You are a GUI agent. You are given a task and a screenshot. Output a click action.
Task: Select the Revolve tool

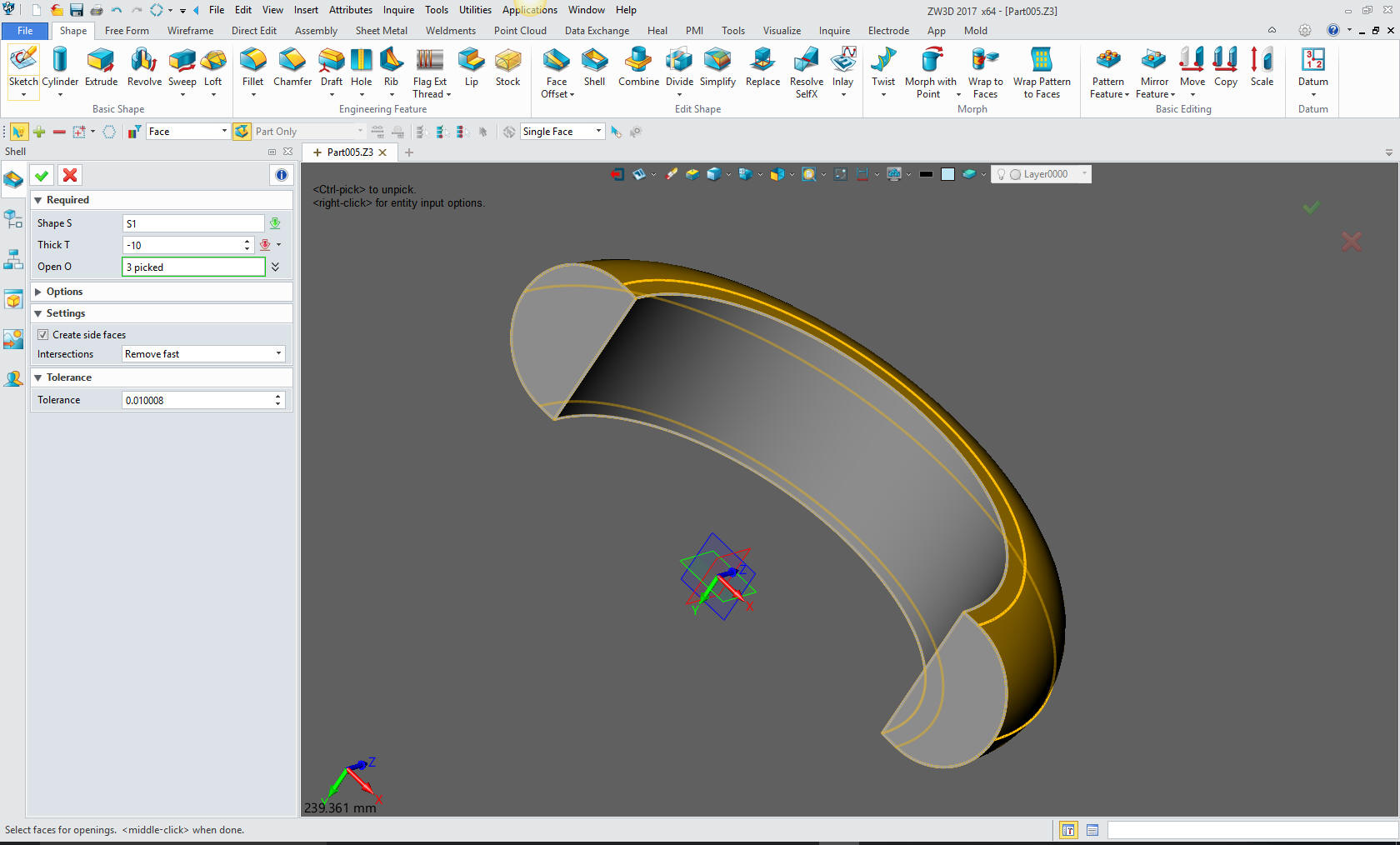click(144, 67)
